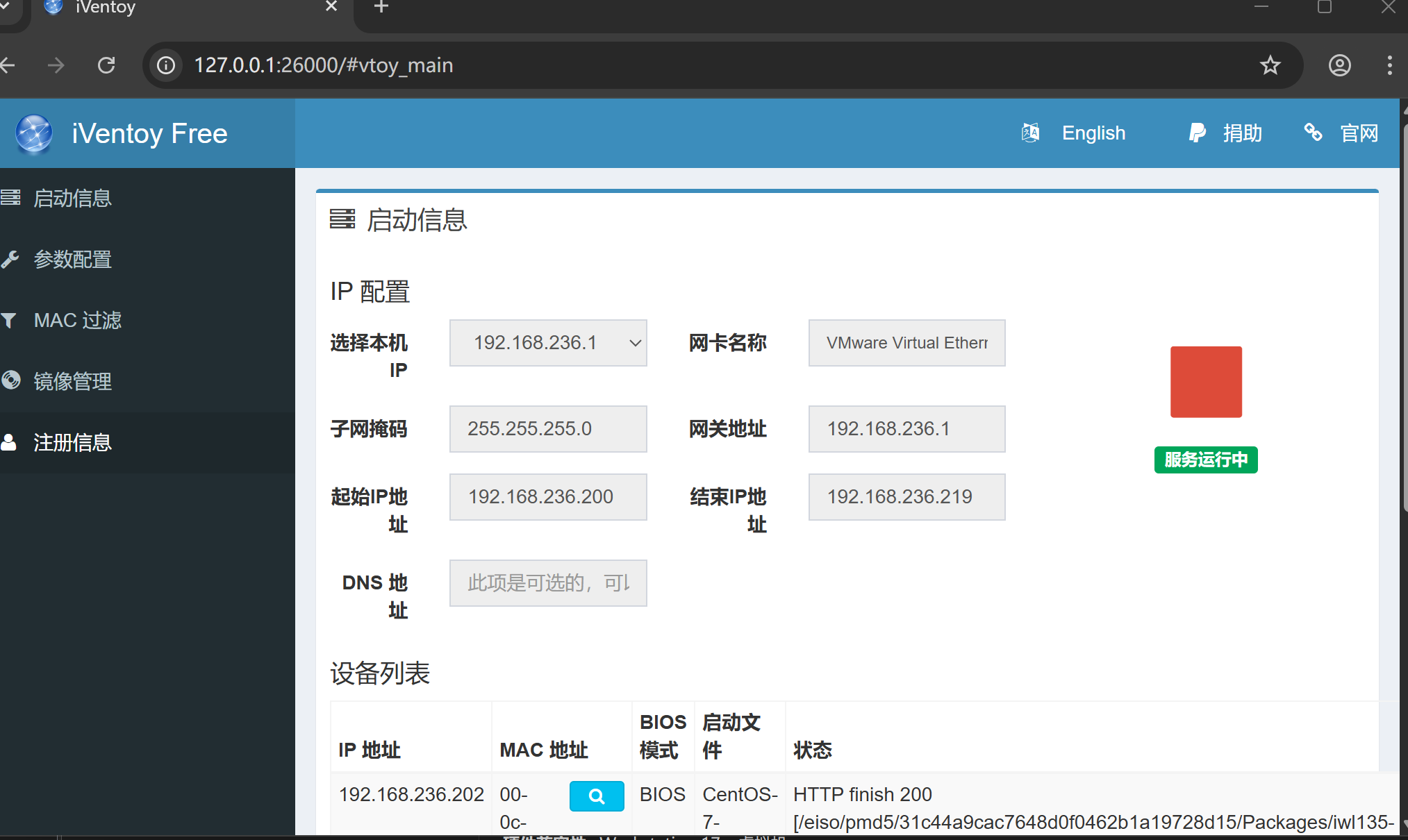Viewport: 1408px width, 840px height.
Task: Go to MAC 过滤 in the sidebar
Action: [x=77, y=321]
